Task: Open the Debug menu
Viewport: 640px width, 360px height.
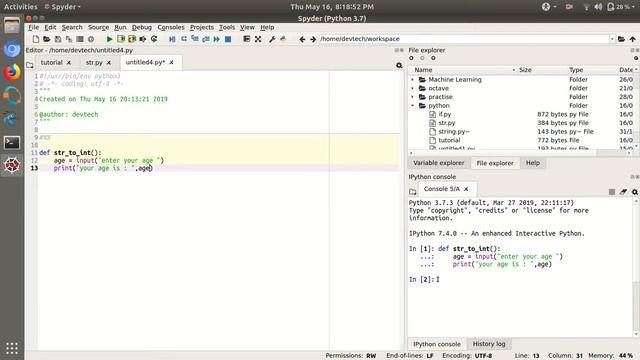Action: click(142, 27)
